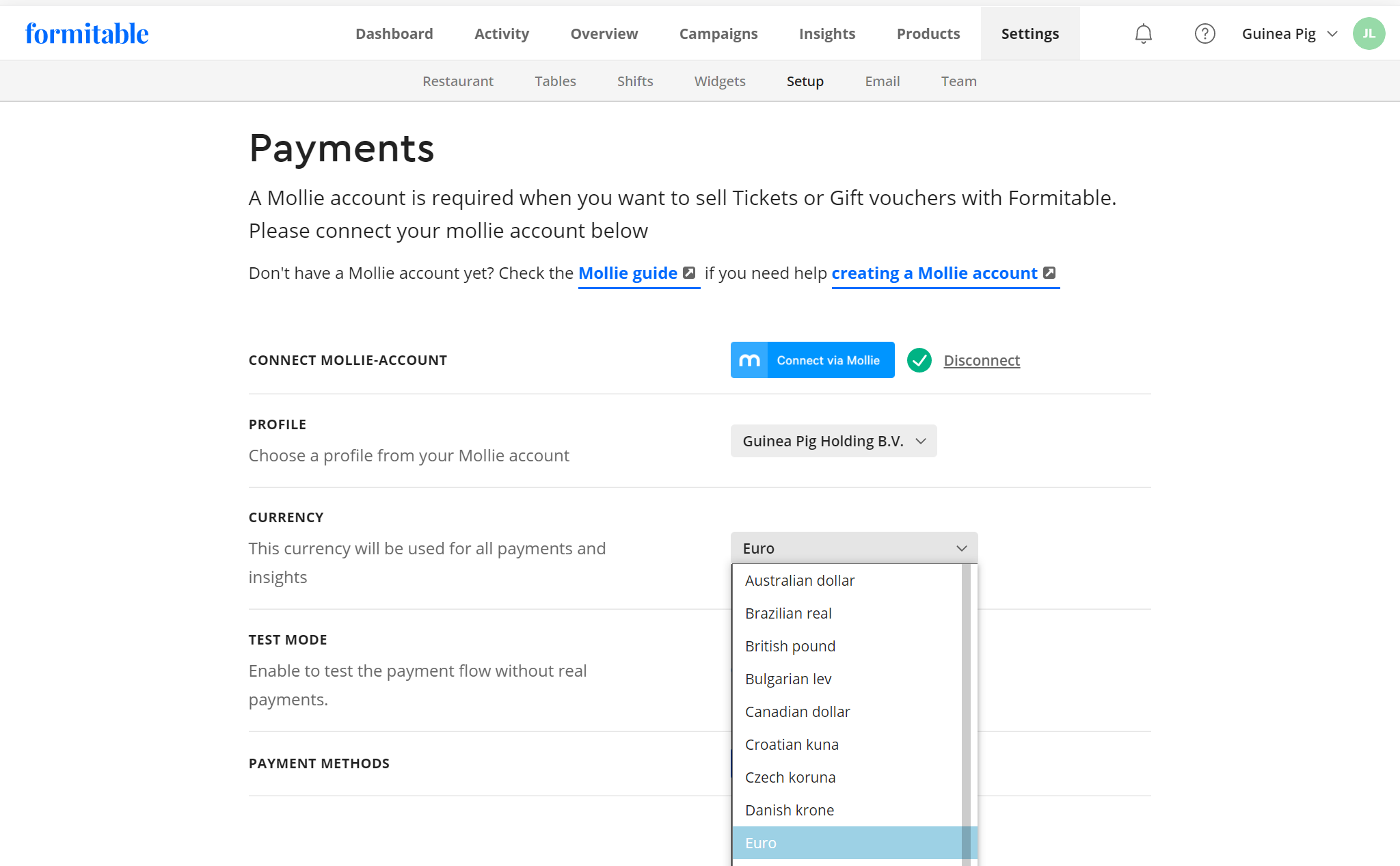Collapse the Euro currency dropdown
1400x866 pixels.
(854, 548)
